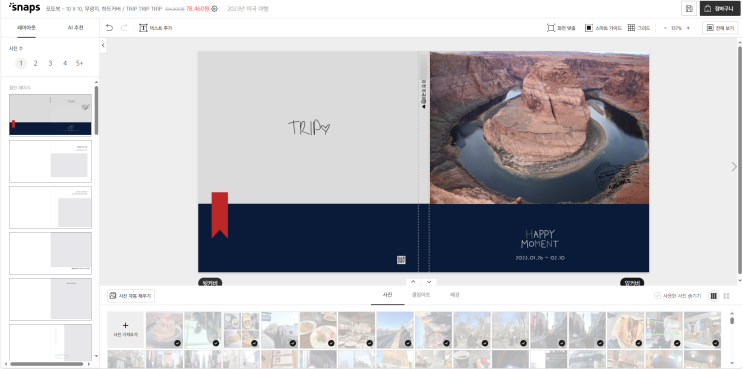Expand bottom photo tray with up chevron
Viewport: 743px width, 369px height.
pos(413,282)
